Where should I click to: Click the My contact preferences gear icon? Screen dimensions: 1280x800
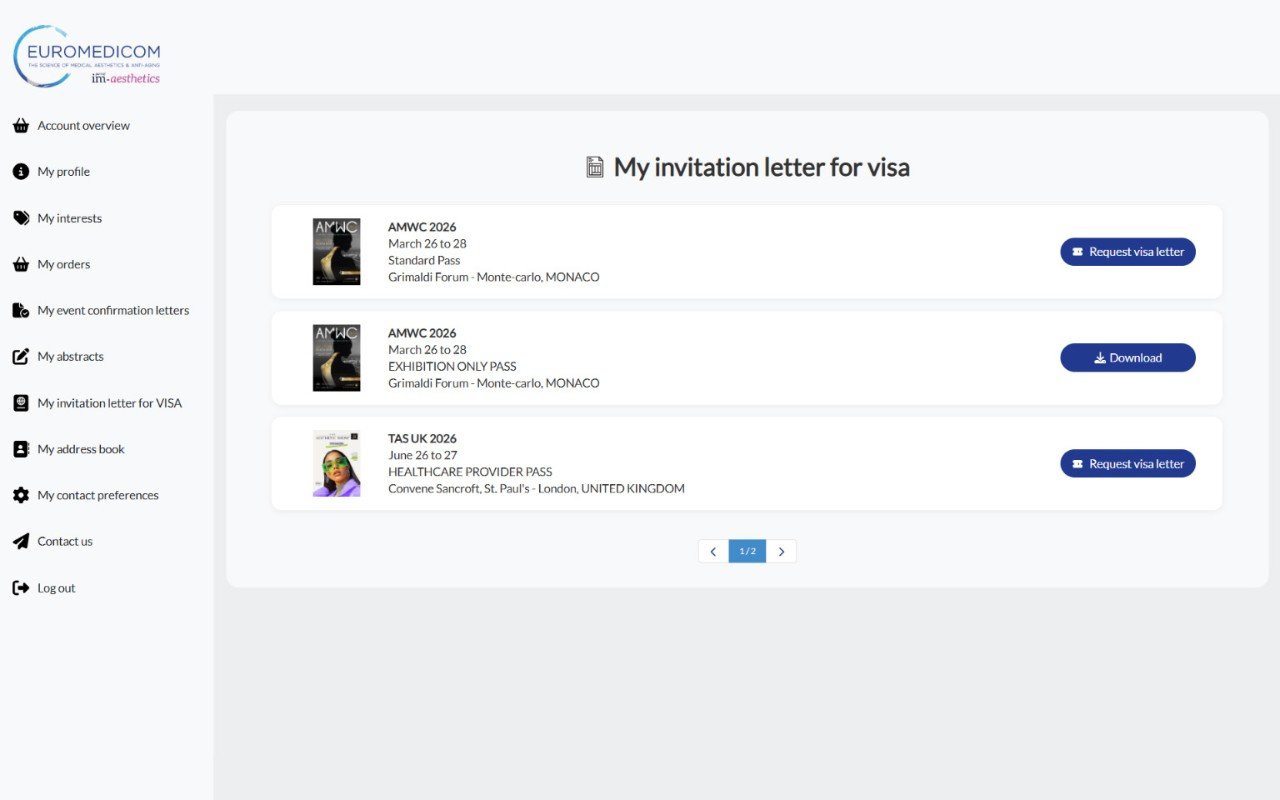(x=20, y=495)
